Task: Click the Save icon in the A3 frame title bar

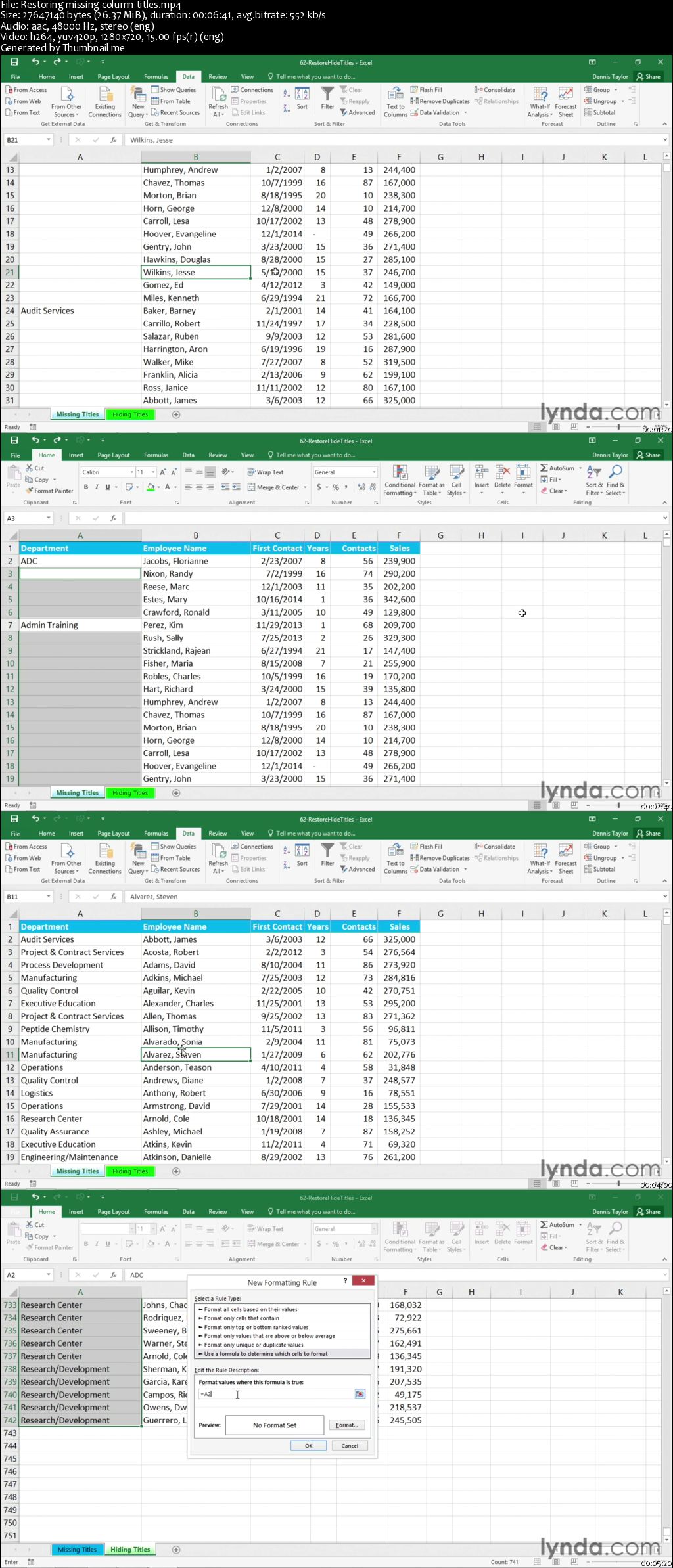Action: [x=14, y=440]
